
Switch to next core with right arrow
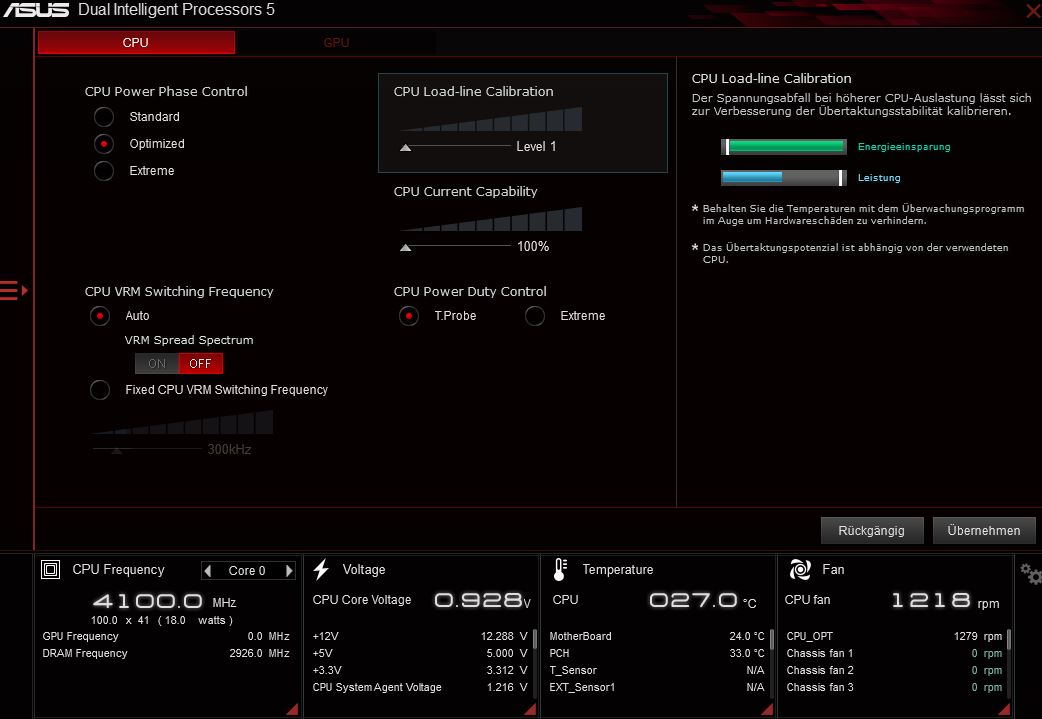[x=289, y=571]
